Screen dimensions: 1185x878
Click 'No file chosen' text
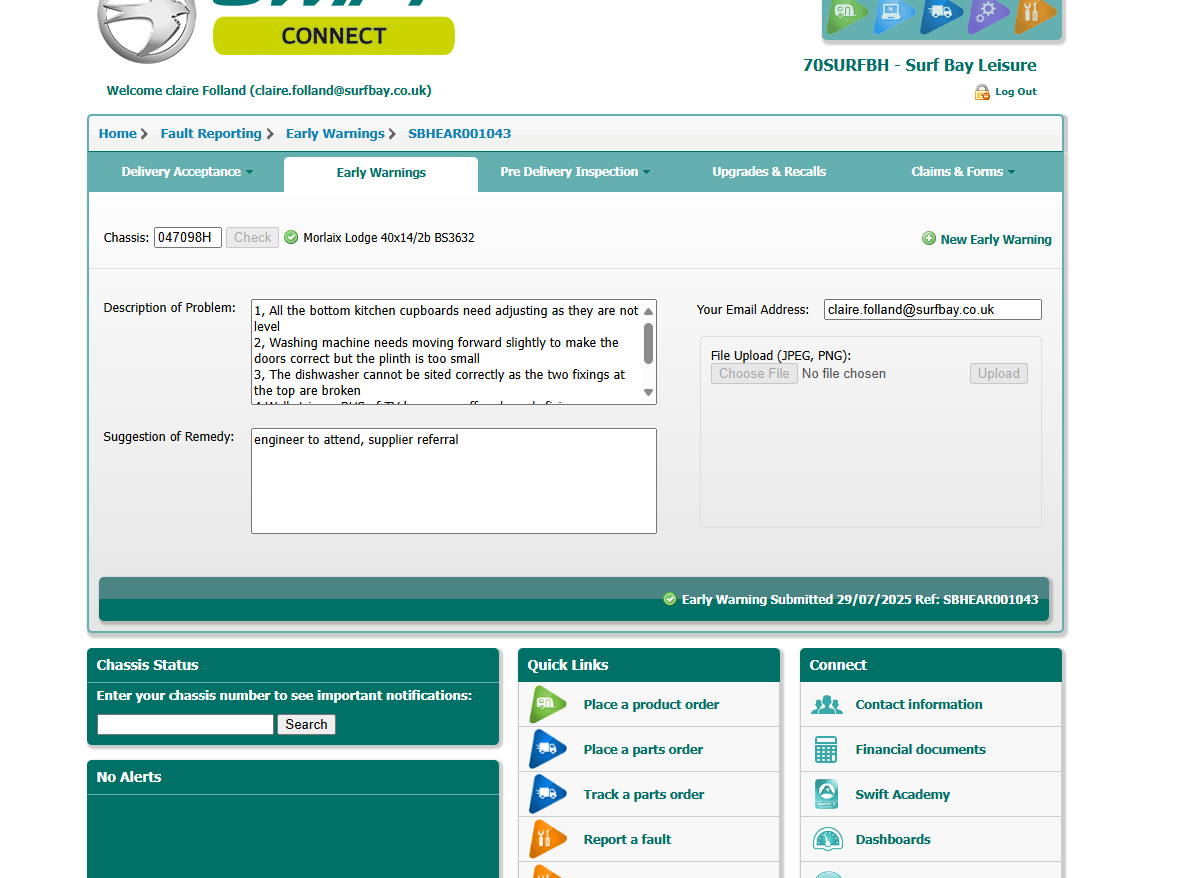843,373
